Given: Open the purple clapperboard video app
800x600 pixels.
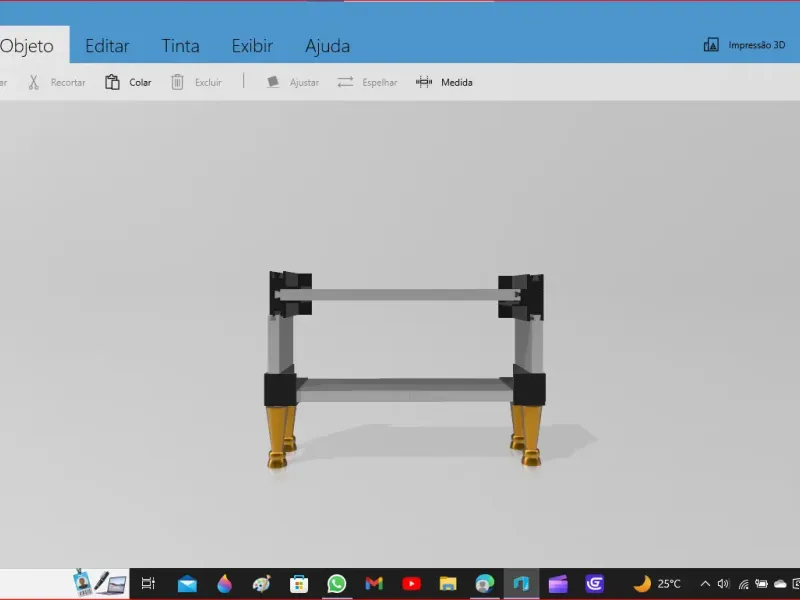Looking at the screenshot, I should click(x=558, y=584).
